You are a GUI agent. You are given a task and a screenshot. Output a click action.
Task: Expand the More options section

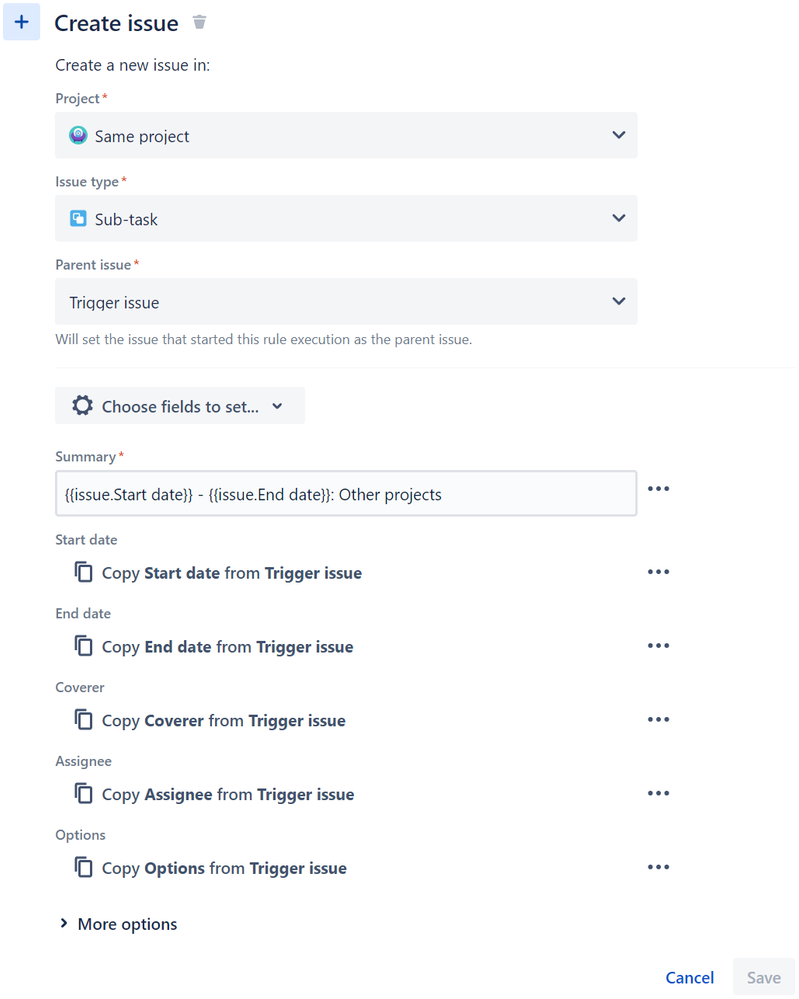click(118, 924)
